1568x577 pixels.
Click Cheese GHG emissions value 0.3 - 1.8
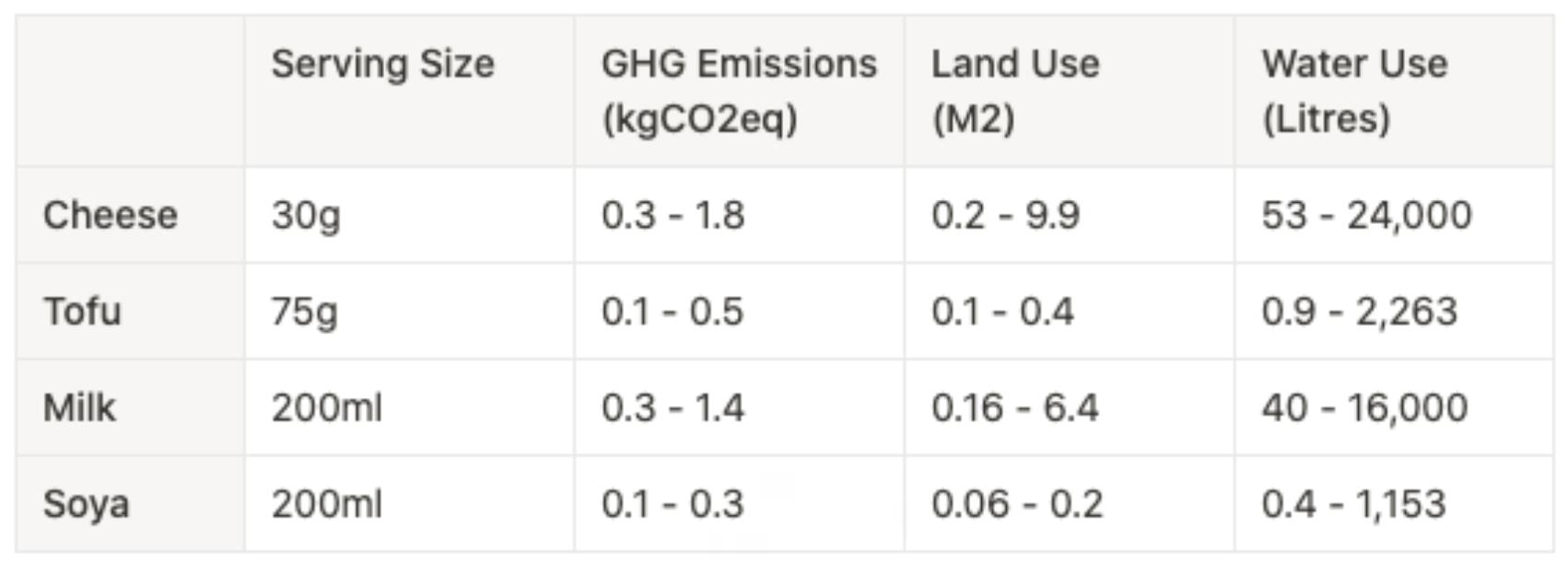pyautogui.click(x=673, y=216)
